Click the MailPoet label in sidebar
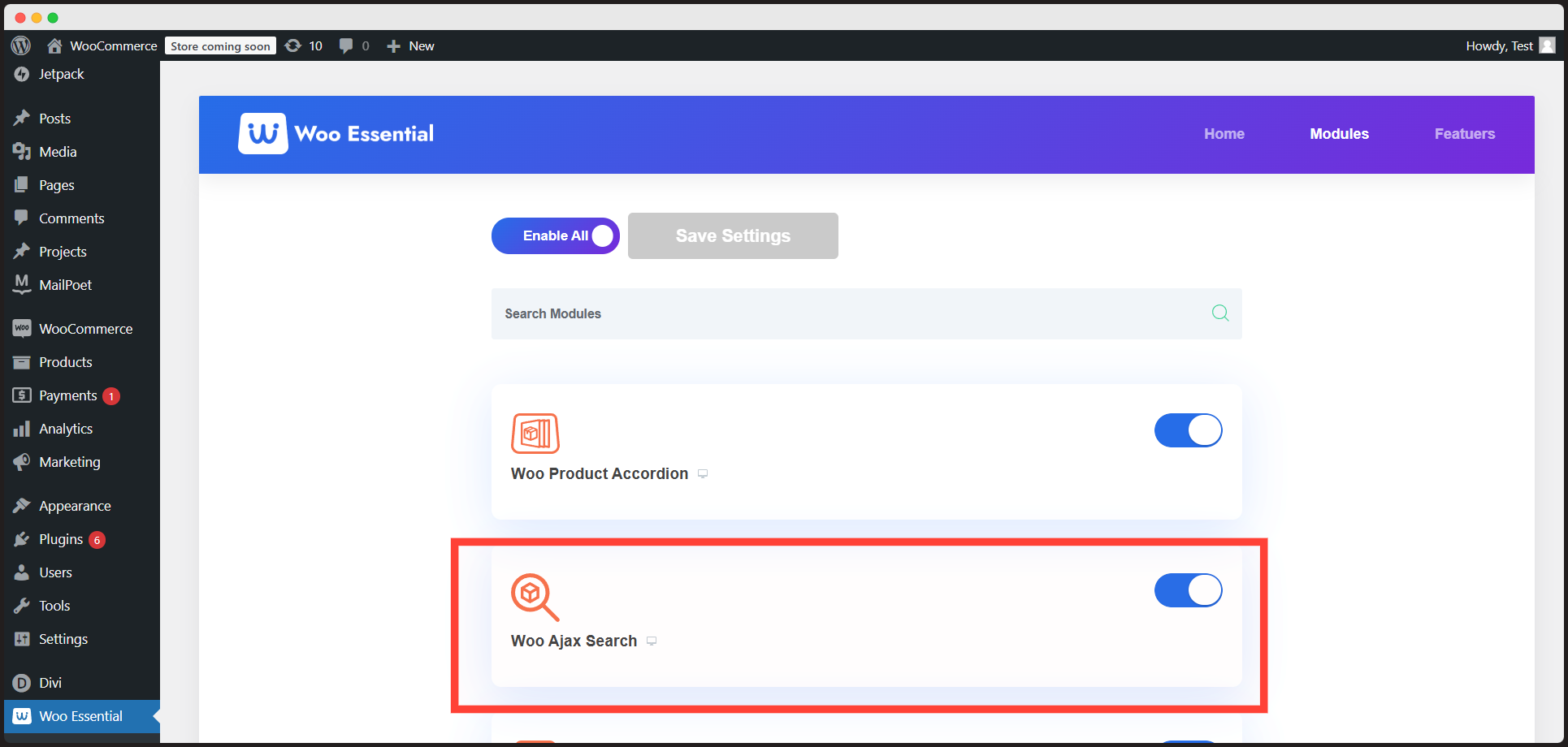This screenshot has width=1568, height=747. coord(65,285)
